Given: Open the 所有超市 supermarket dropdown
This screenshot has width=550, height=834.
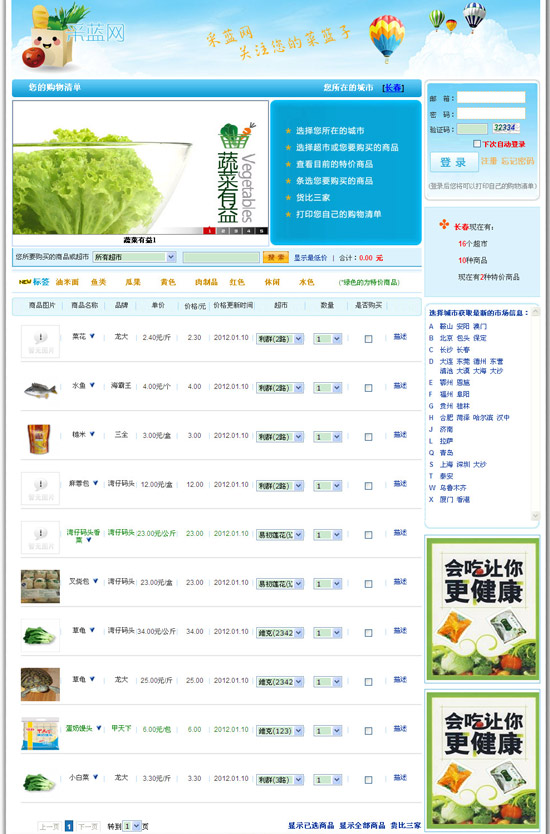Looking at the screenshot, I should 134,257.
